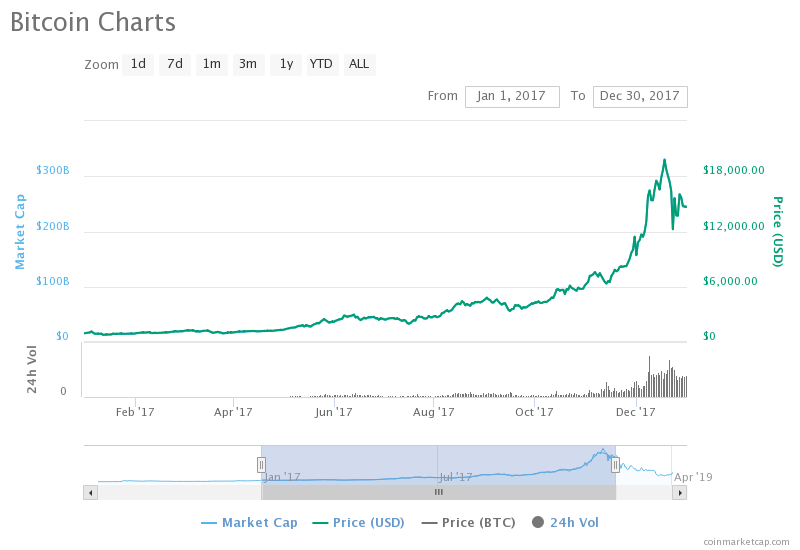800x550 pixels.
Task: Set zoom to 1d
Action: [138, 64]
